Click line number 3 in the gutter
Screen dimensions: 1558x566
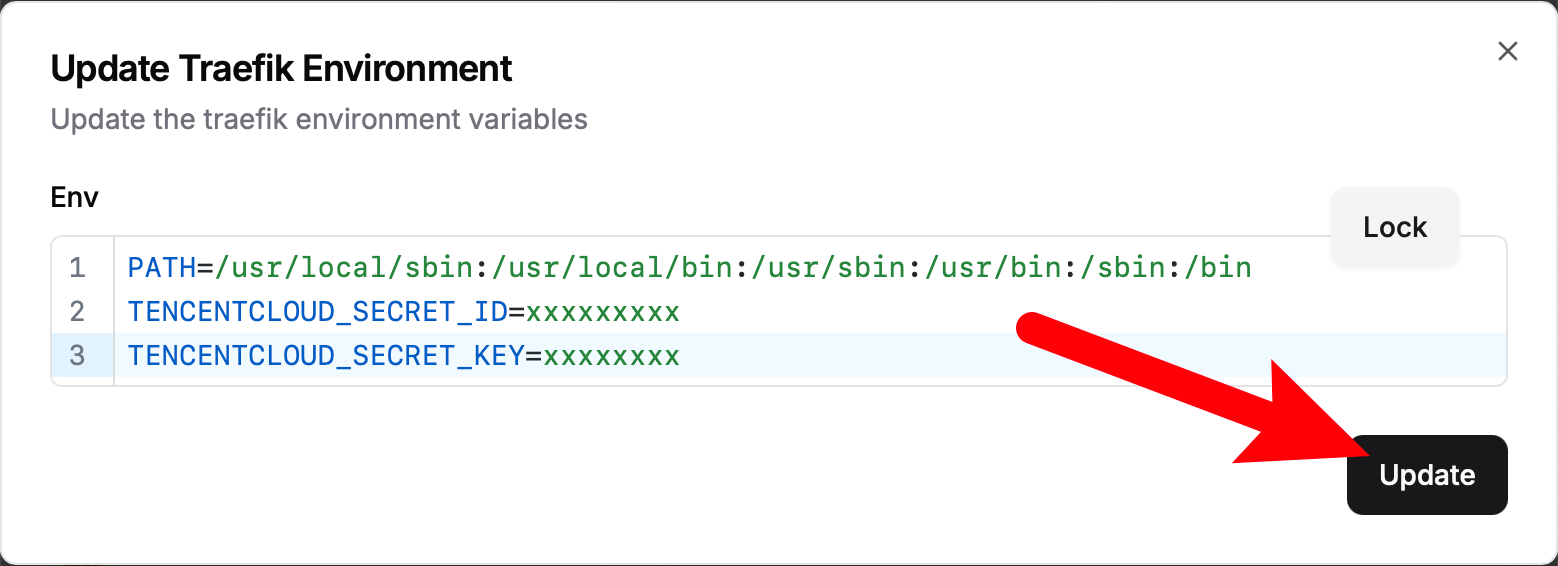[78, 356]
